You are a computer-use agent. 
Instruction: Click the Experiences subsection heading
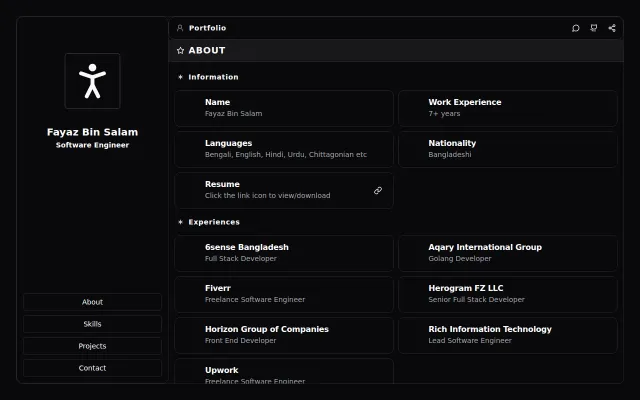pos(214,222)
